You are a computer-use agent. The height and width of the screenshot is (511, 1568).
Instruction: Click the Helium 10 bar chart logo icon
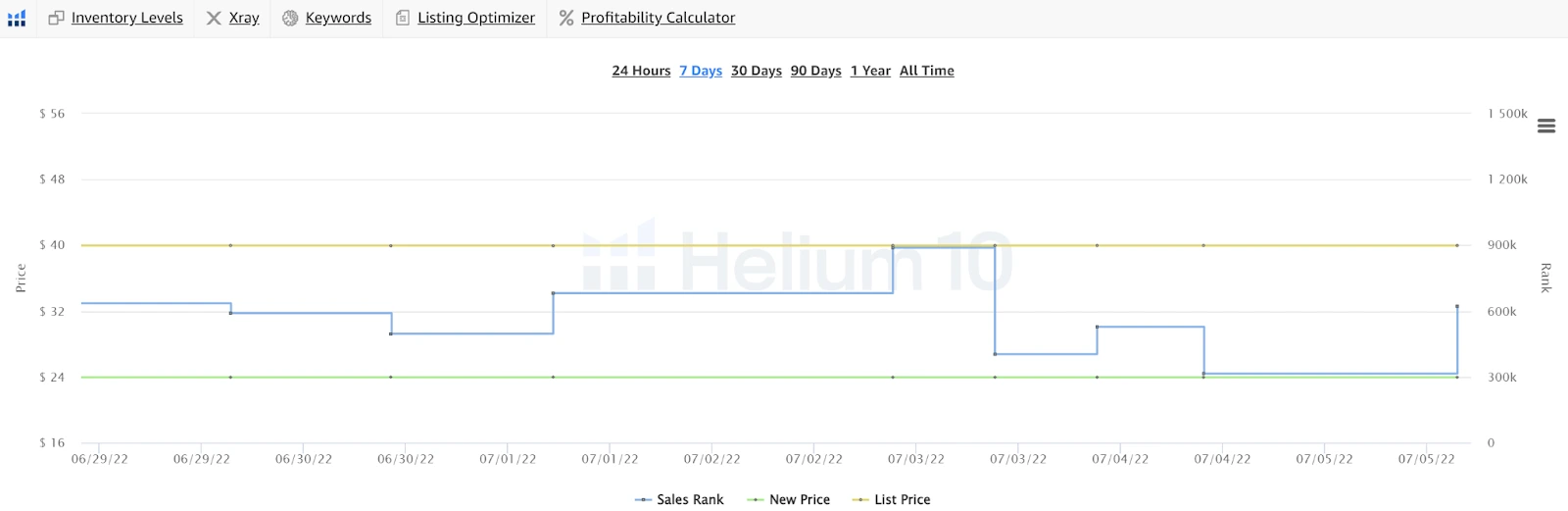[x=17, y=18]
